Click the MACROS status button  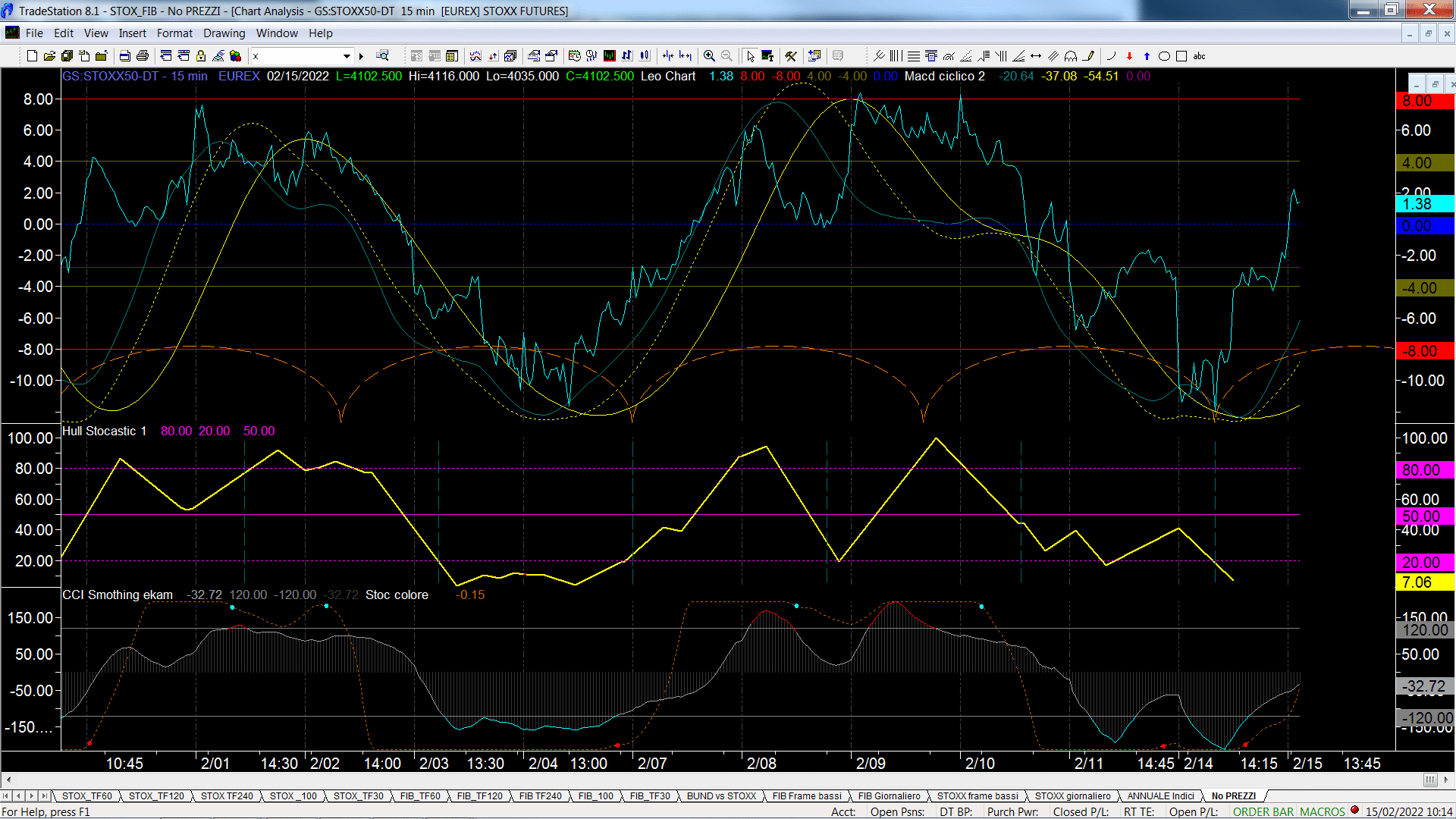coord(1323,811)
